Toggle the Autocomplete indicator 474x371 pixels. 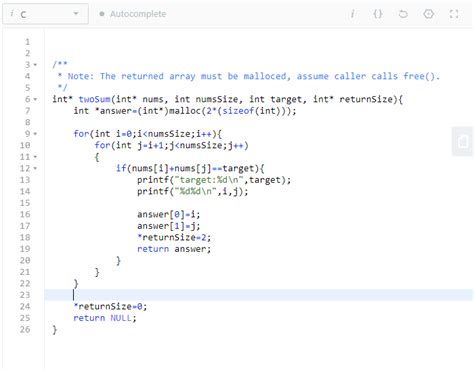pyautogui.click(x=133, y=14)
